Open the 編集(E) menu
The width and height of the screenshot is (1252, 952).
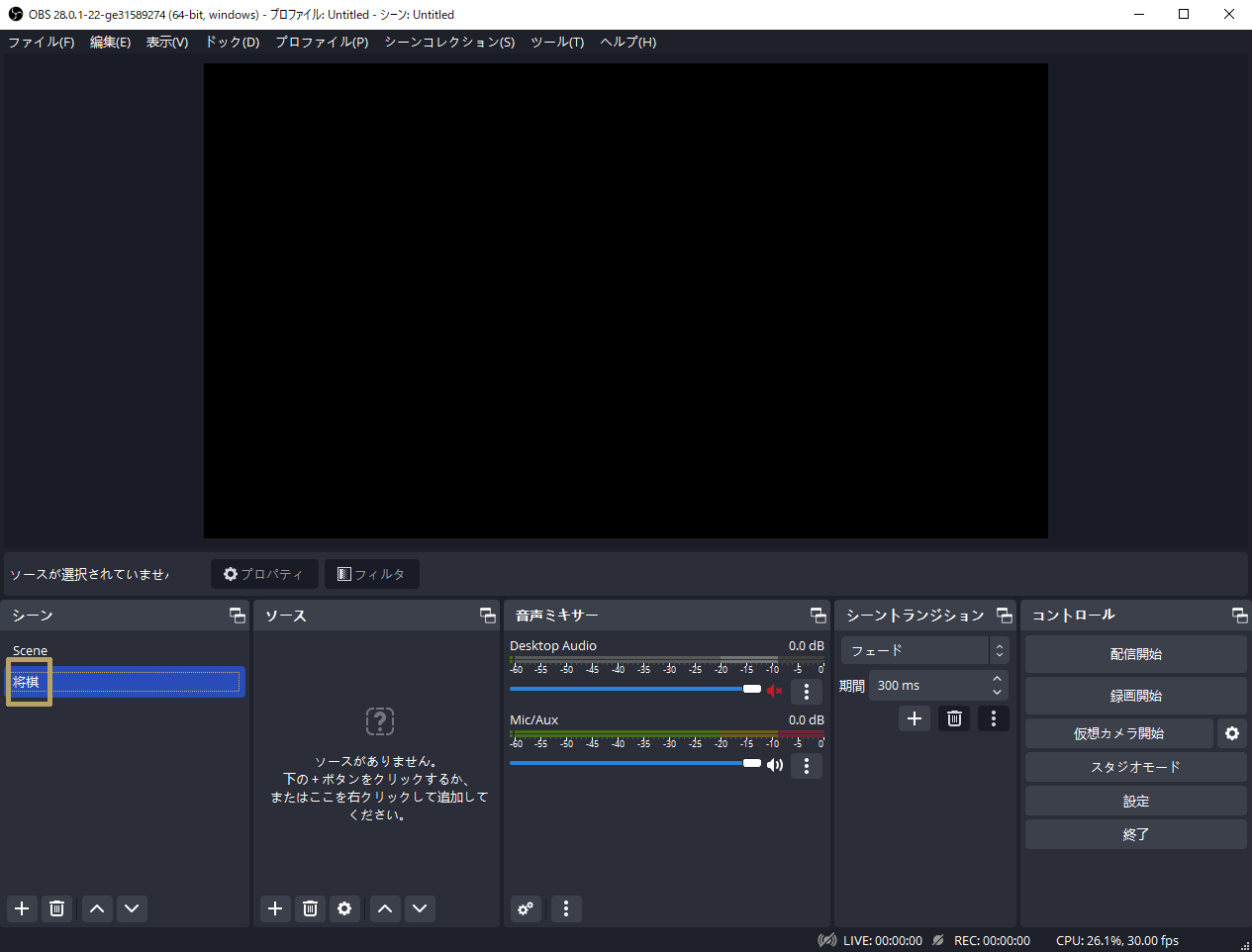tap(110, 42)
